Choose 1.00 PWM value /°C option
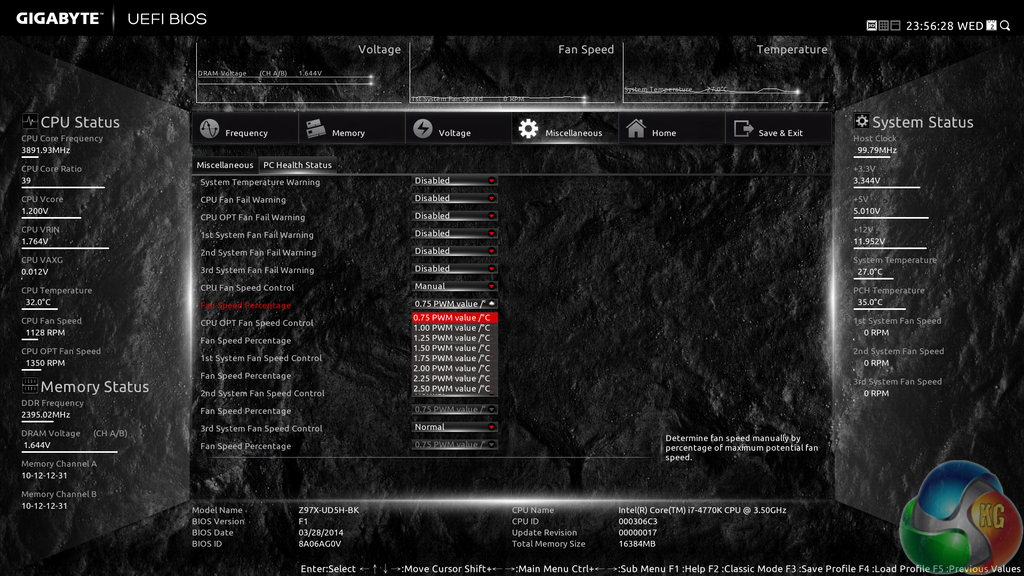Screen dimensions: 1024x576 (455, 328)
